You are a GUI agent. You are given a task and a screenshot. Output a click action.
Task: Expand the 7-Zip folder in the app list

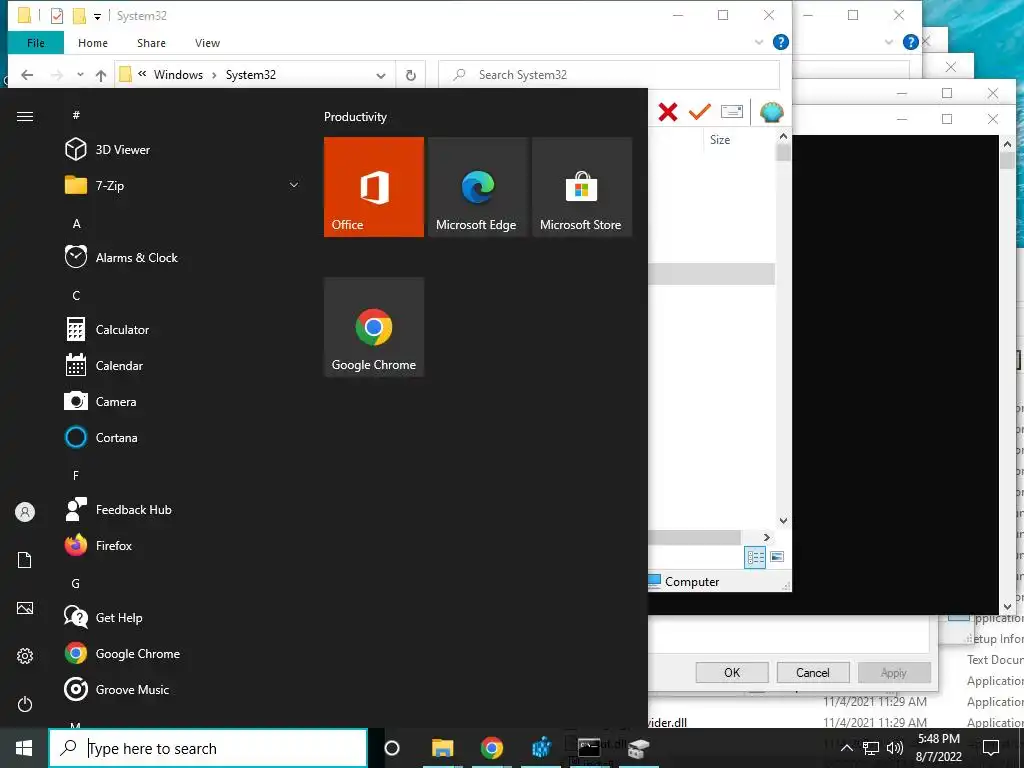pyautogui.click(x=294, y=185)
